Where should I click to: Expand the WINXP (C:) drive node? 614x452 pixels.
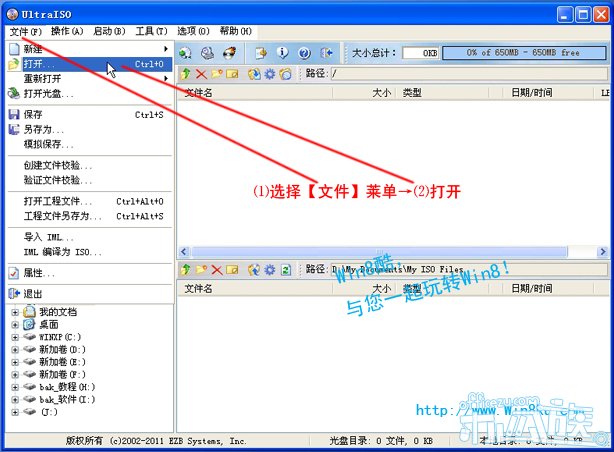click(15, 337)
